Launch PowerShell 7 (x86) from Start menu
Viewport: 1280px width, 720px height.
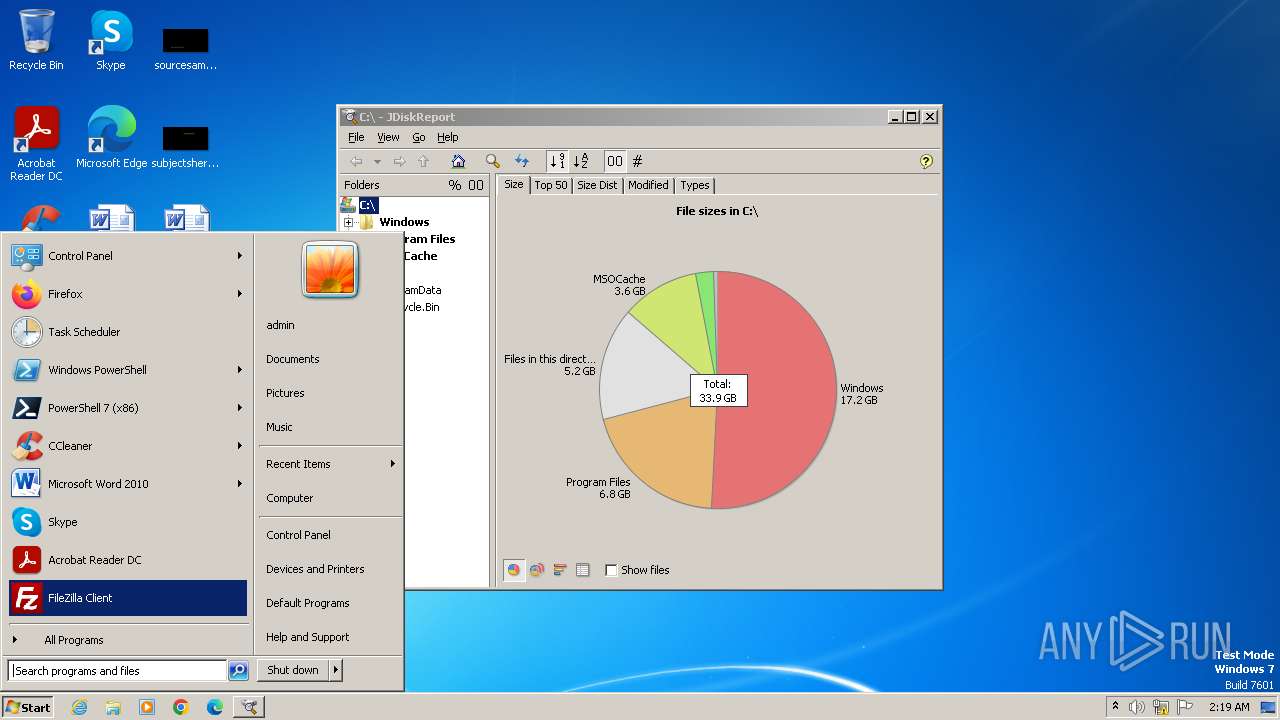point(127,408)
